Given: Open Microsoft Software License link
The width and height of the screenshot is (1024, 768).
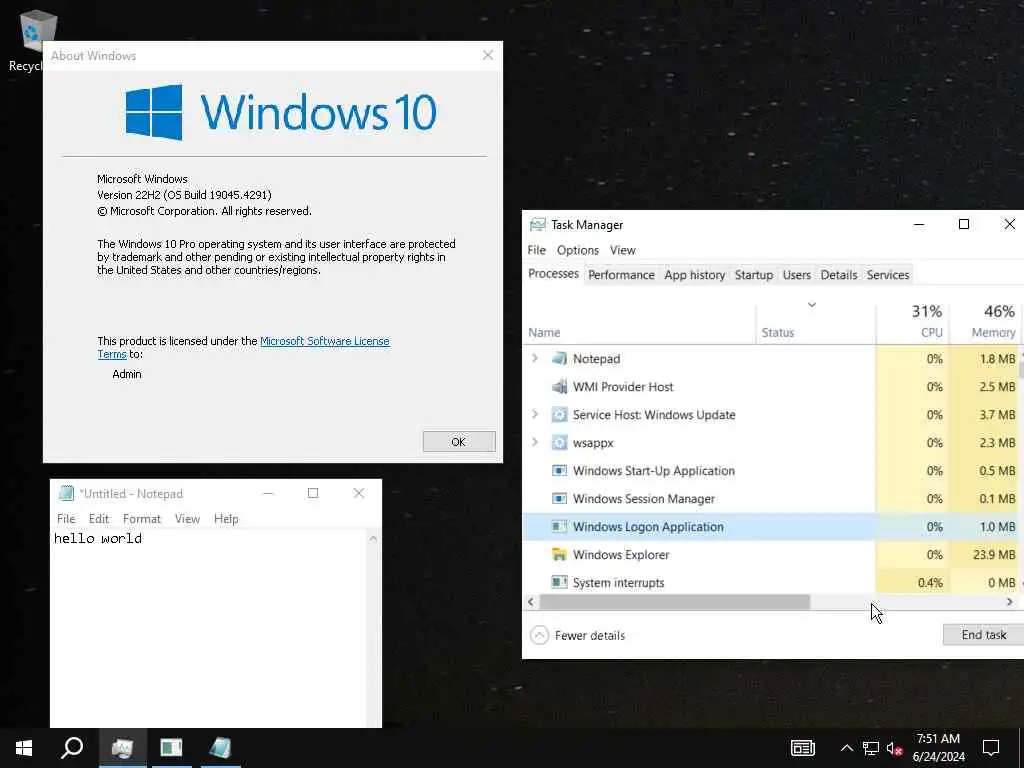Looking at the screenshot, I should [325, 341].
